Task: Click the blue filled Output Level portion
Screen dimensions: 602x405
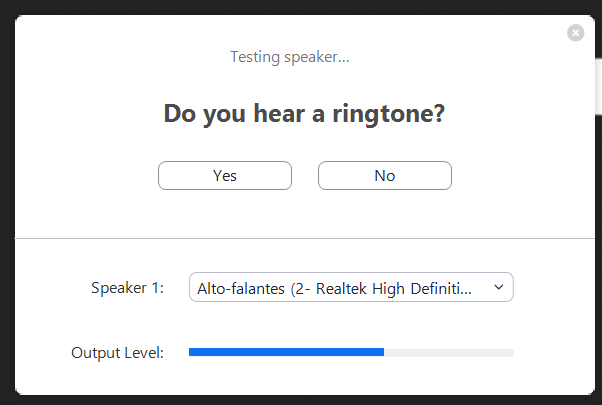Action: pos(286,352)
